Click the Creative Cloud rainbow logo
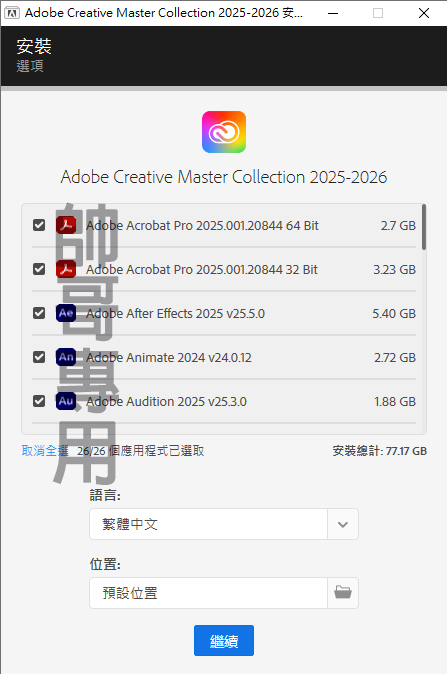The image size is (447, 674). [224, 132]
